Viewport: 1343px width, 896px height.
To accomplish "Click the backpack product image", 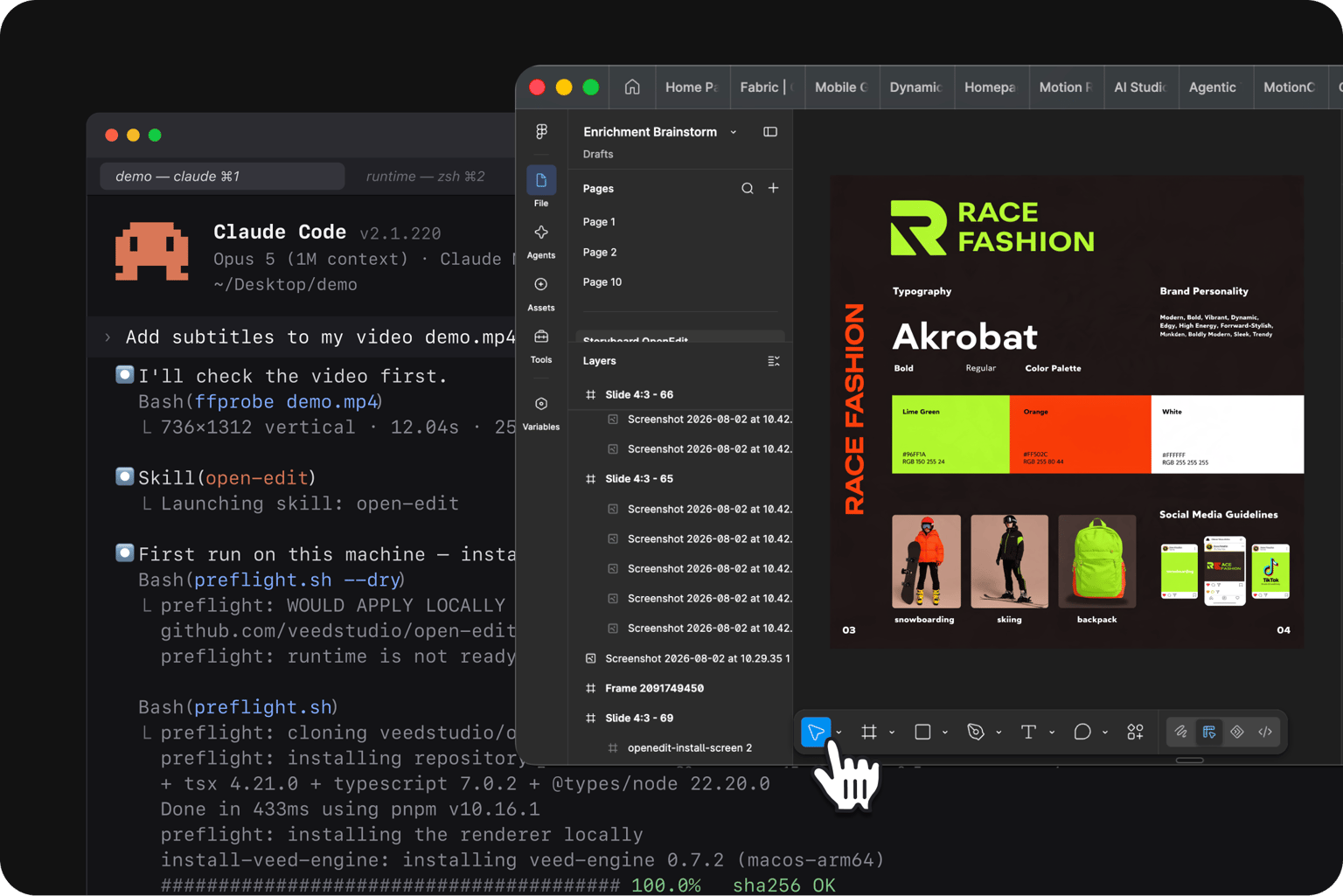I will (x=1097, y=561).
